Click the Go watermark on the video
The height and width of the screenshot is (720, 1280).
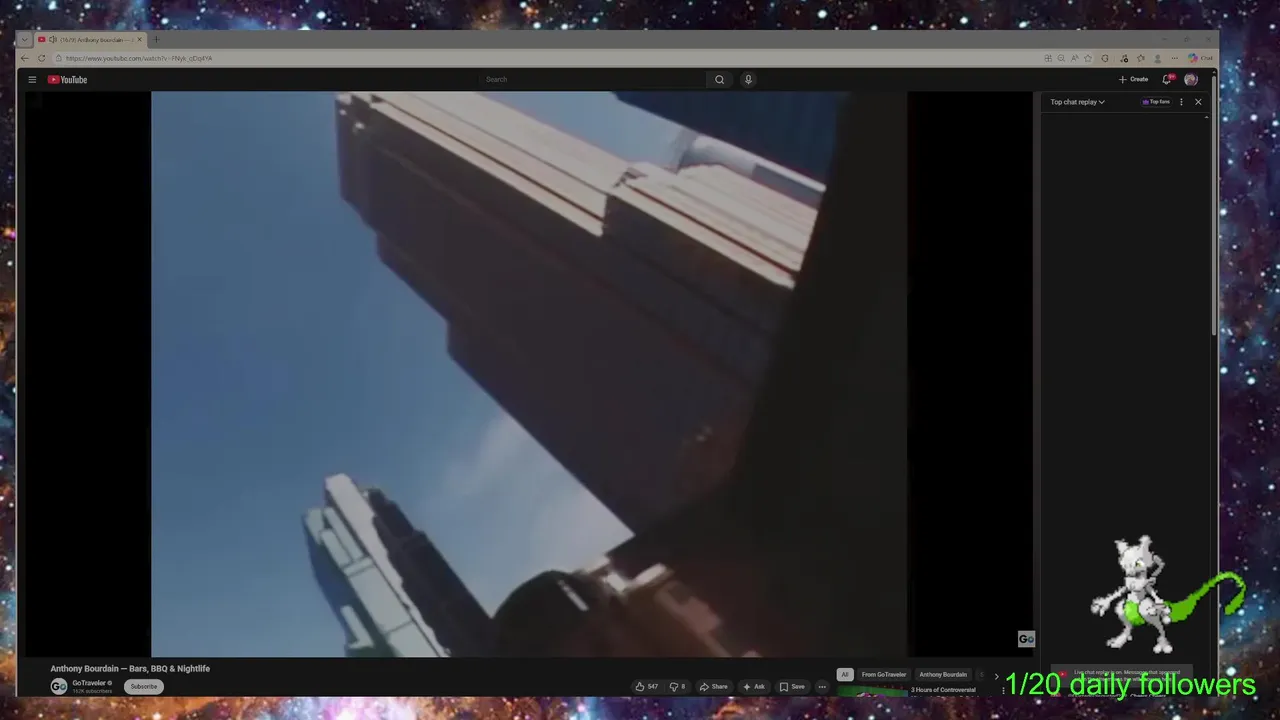coord(1026,639)
